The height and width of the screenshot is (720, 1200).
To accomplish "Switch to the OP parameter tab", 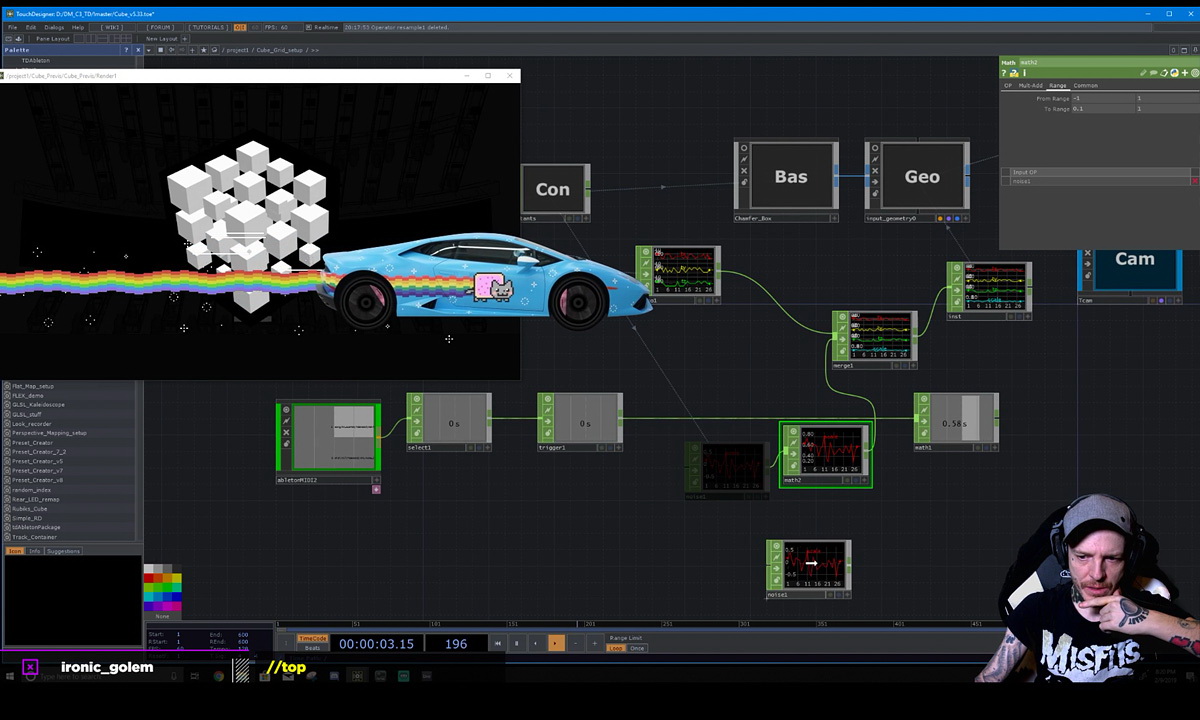I will pyautogui.click(x=1008, y=85).
